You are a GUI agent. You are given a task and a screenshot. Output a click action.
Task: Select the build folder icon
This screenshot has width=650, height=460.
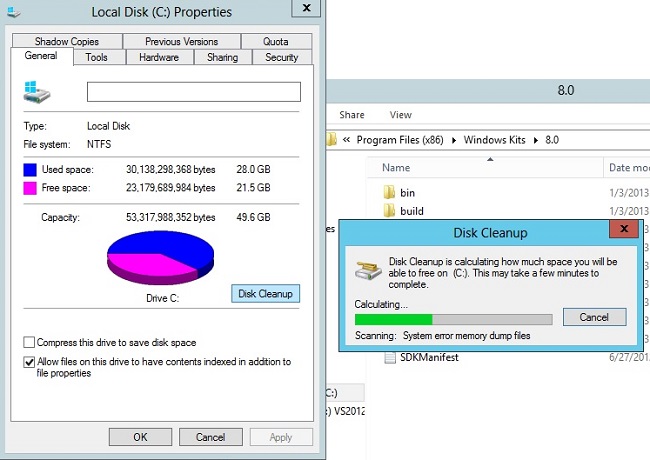[x=391, y=211]
